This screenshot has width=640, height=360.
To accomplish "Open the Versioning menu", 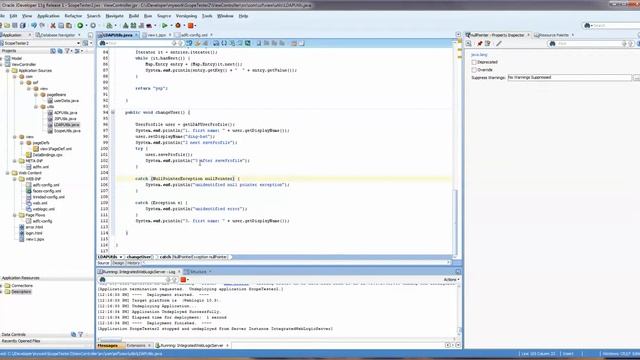I will pos(186,16).
